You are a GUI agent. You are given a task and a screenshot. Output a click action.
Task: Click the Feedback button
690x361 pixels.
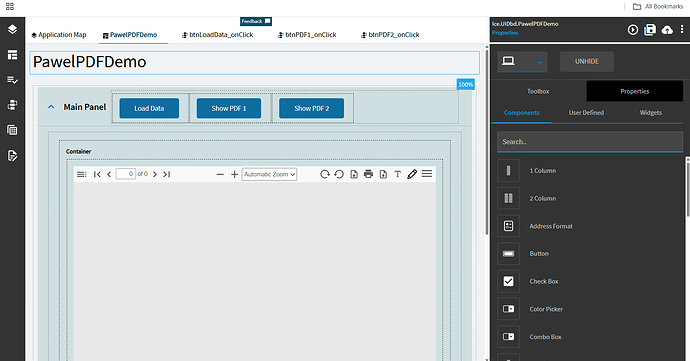(x=256, y=21)
